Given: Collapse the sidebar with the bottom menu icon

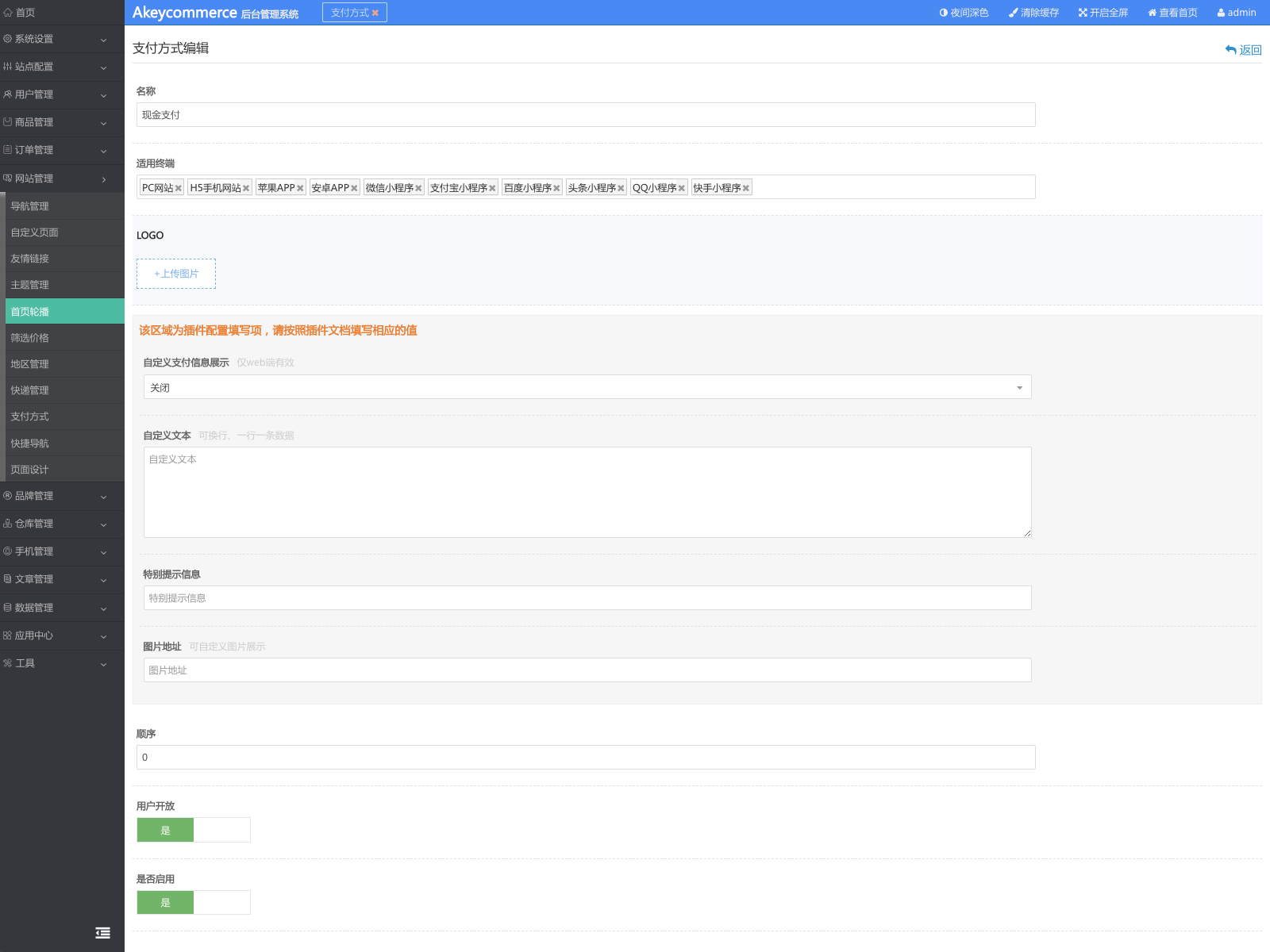Looking at the screenshot, I should coord(103,933).
